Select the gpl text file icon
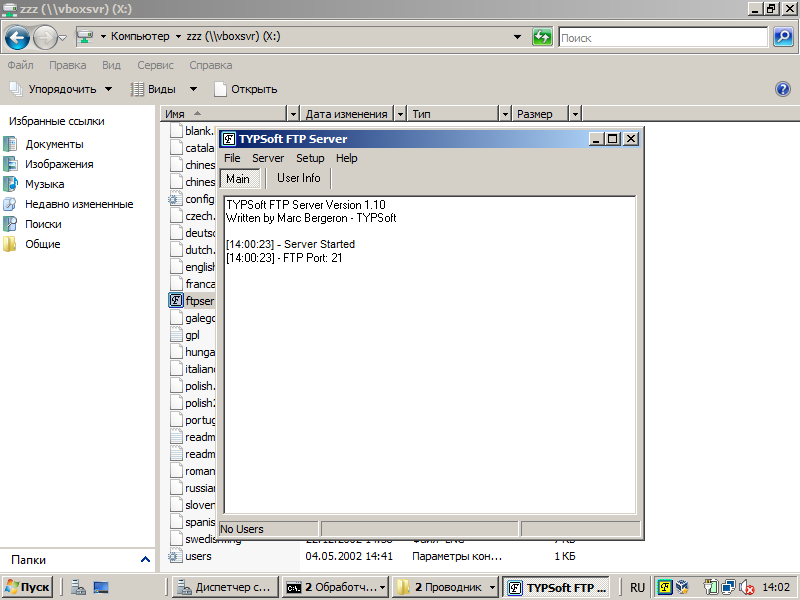 176,335
